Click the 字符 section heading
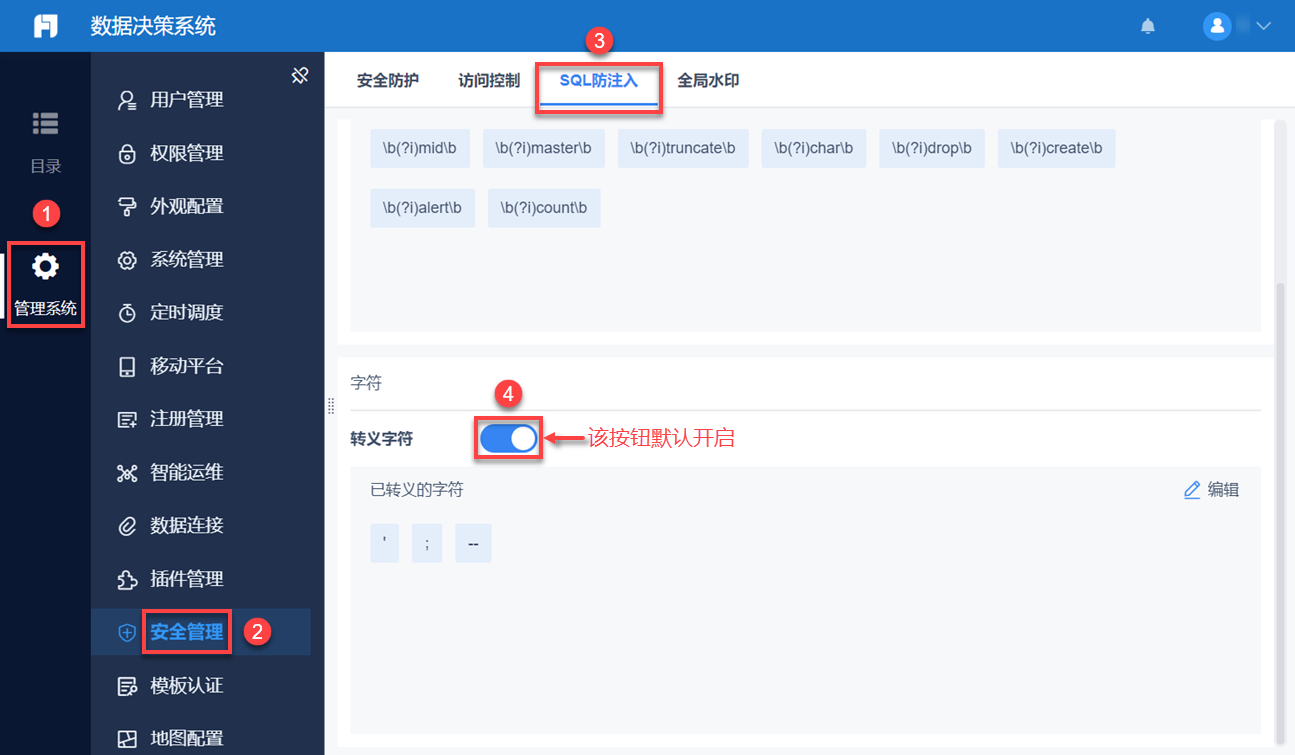The image size is (1295, 755). pos(366,383)
